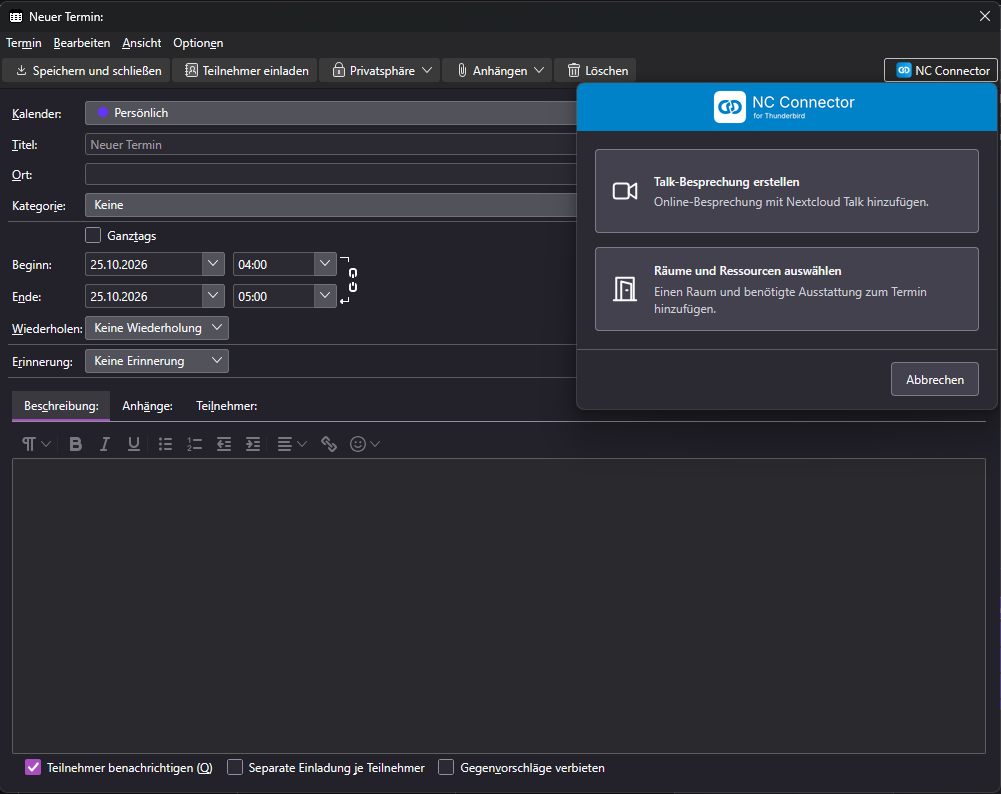Open the Kategorie dropdown showing Keine
Viewport: 1001px width, 794px height.
coord(331,205)
